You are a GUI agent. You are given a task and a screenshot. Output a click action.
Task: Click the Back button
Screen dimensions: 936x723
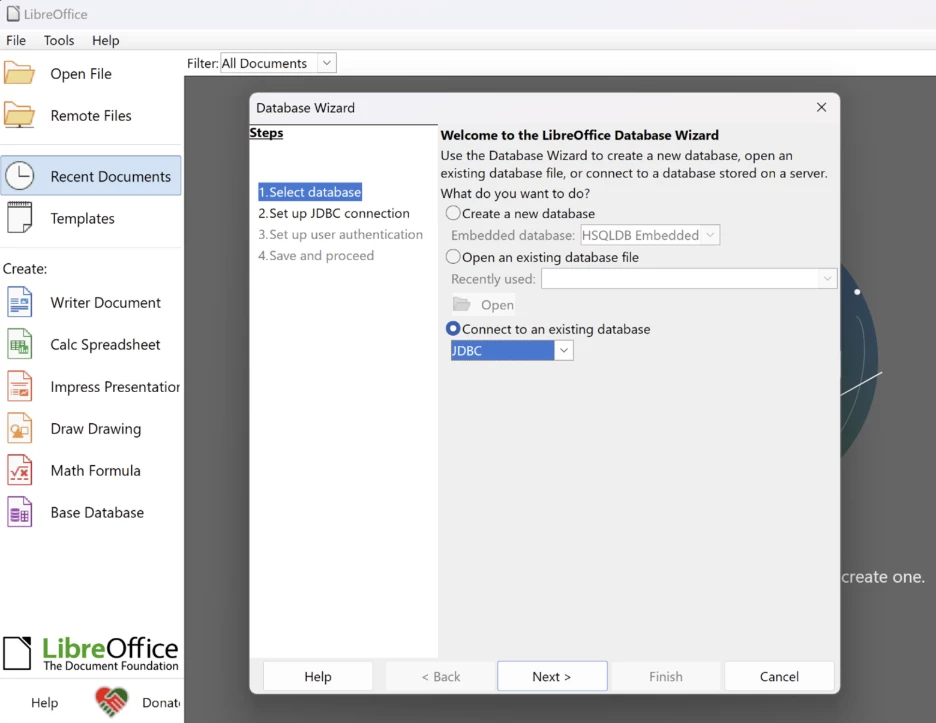click(x=441, y=676)
